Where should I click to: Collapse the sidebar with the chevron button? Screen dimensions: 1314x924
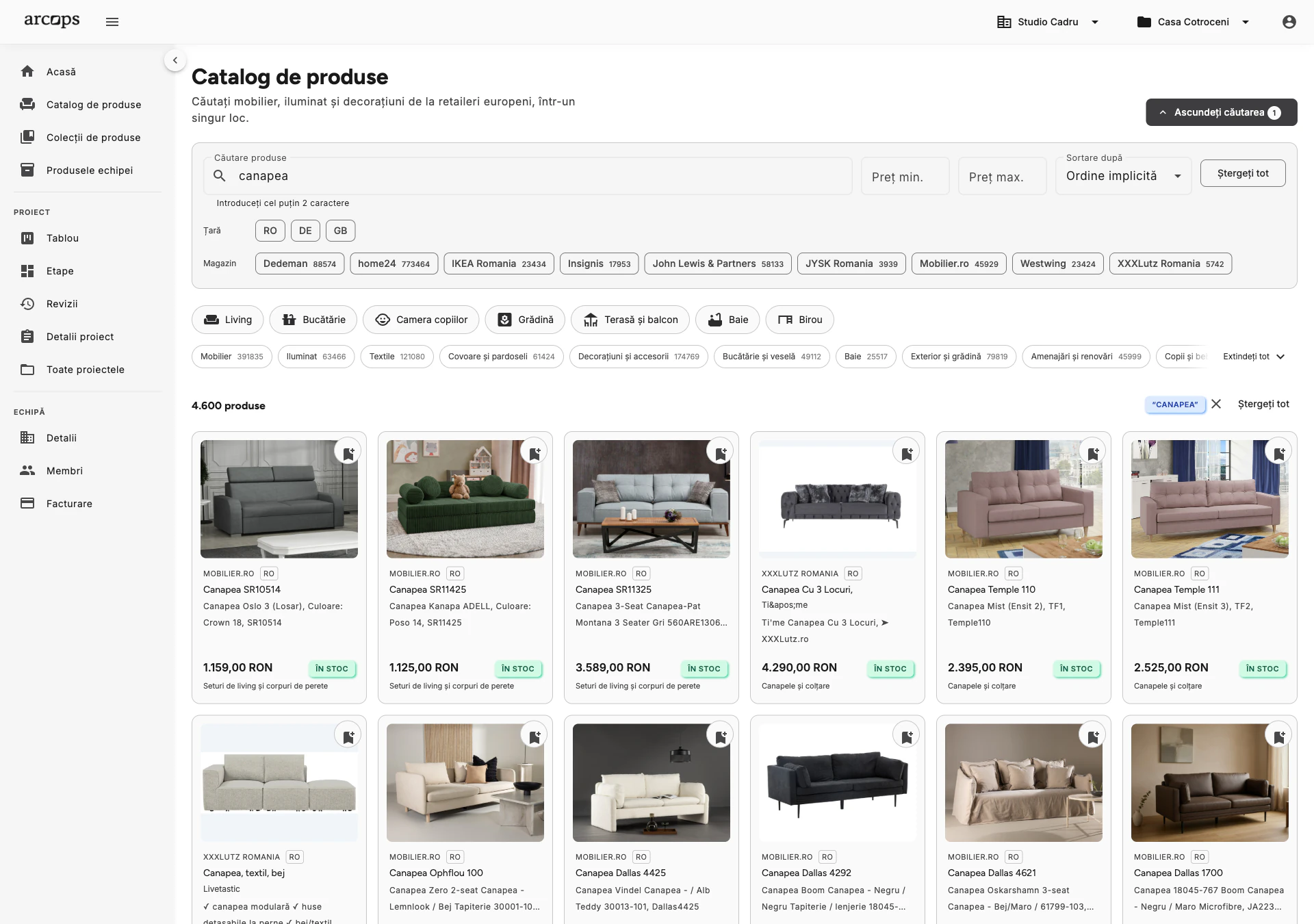pos(175,60)
